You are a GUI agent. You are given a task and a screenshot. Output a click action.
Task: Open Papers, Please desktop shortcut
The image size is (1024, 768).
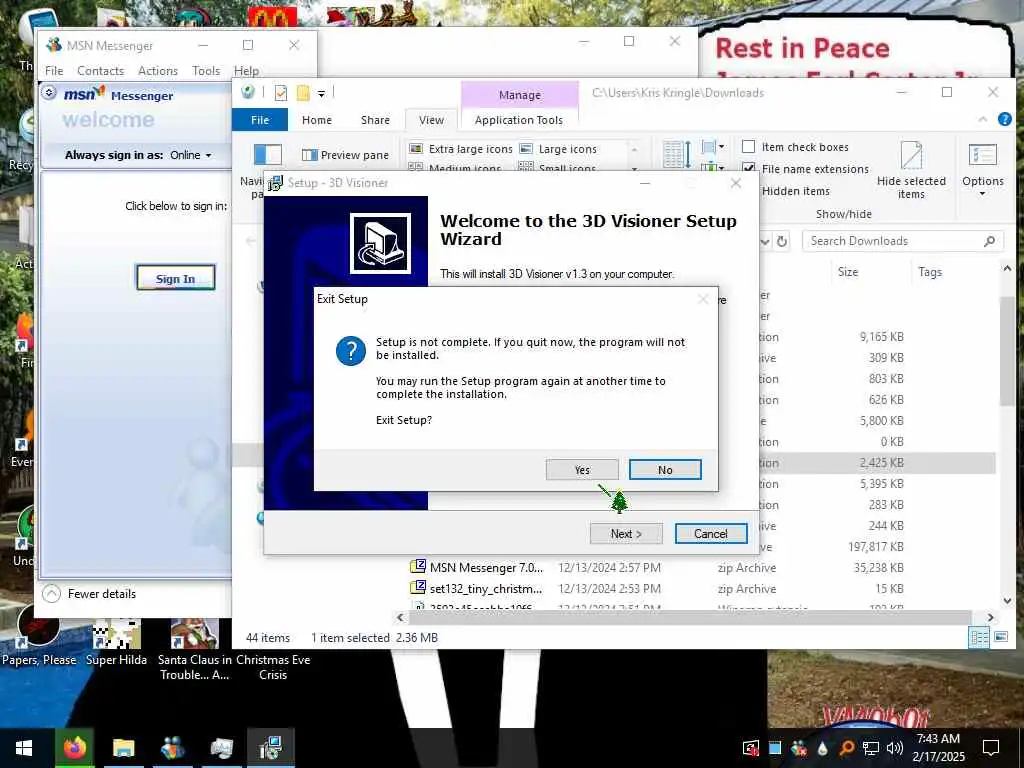click(39, 636)
